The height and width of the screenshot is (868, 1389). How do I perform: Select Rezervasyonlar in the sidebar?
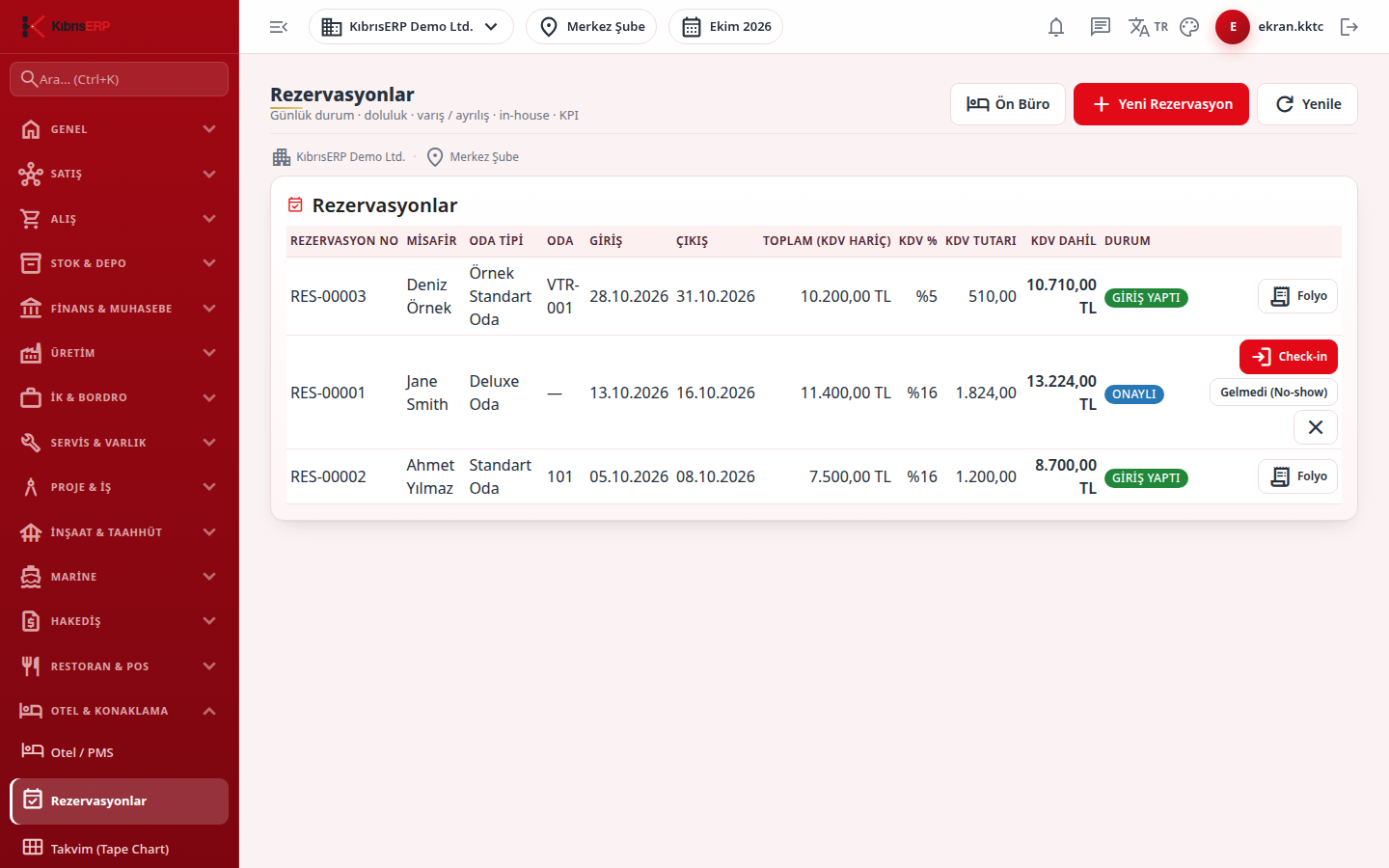(120, 801)
